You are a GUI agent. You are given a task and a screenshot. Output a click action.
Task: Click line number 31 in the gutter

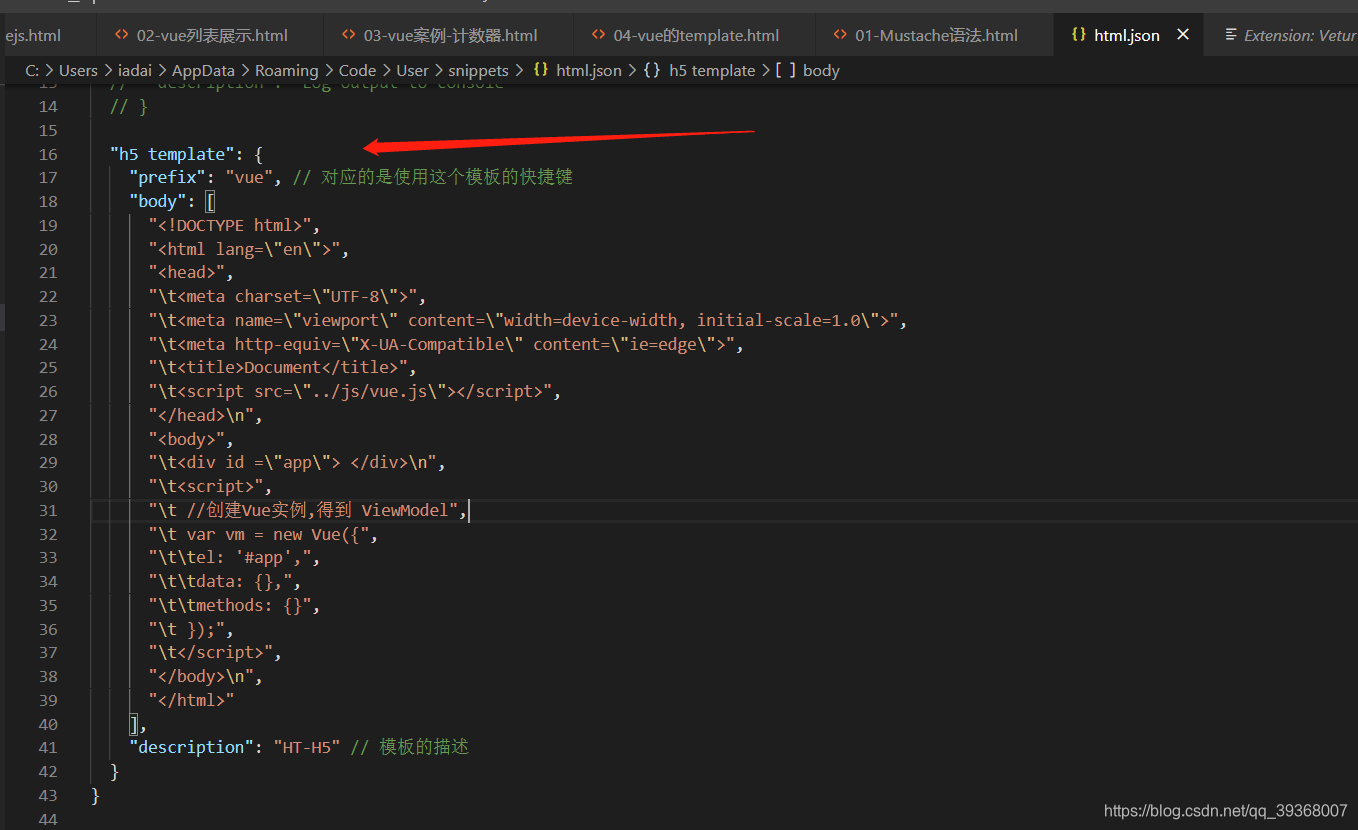coord(48,510)
